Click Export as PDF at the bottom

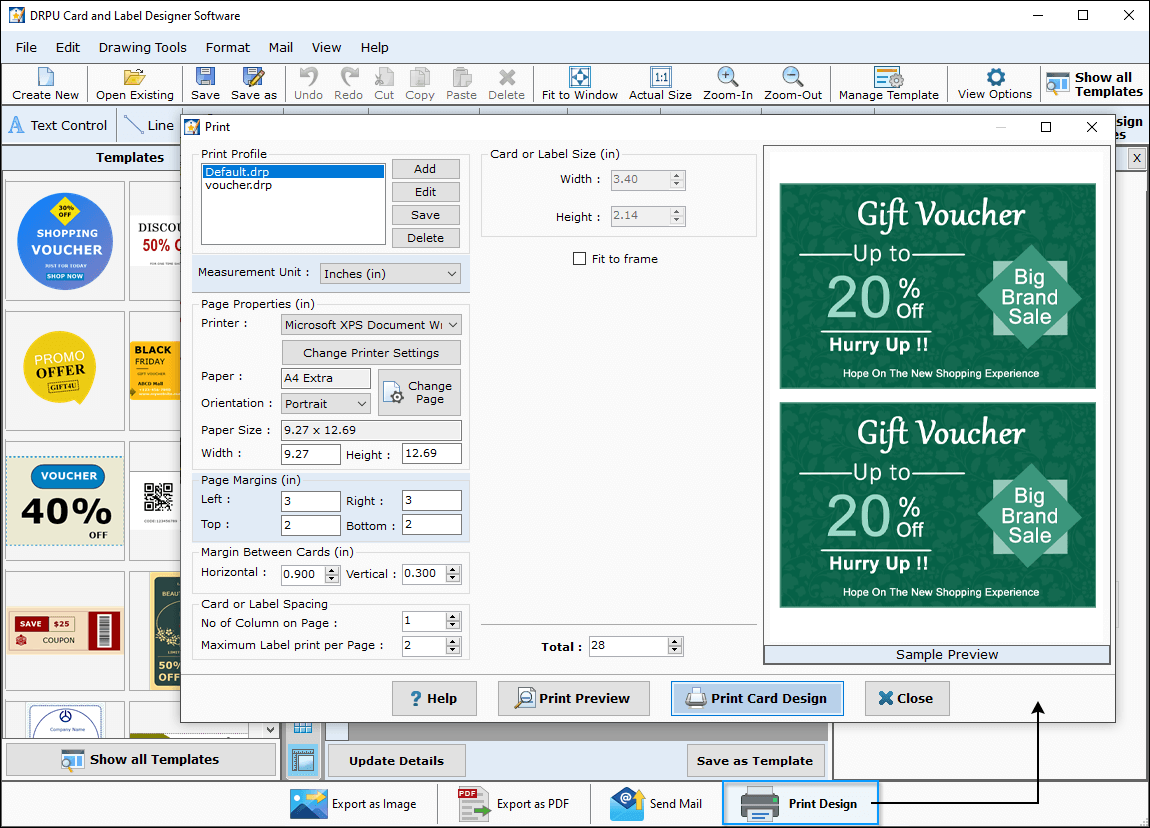click(514, 804)
